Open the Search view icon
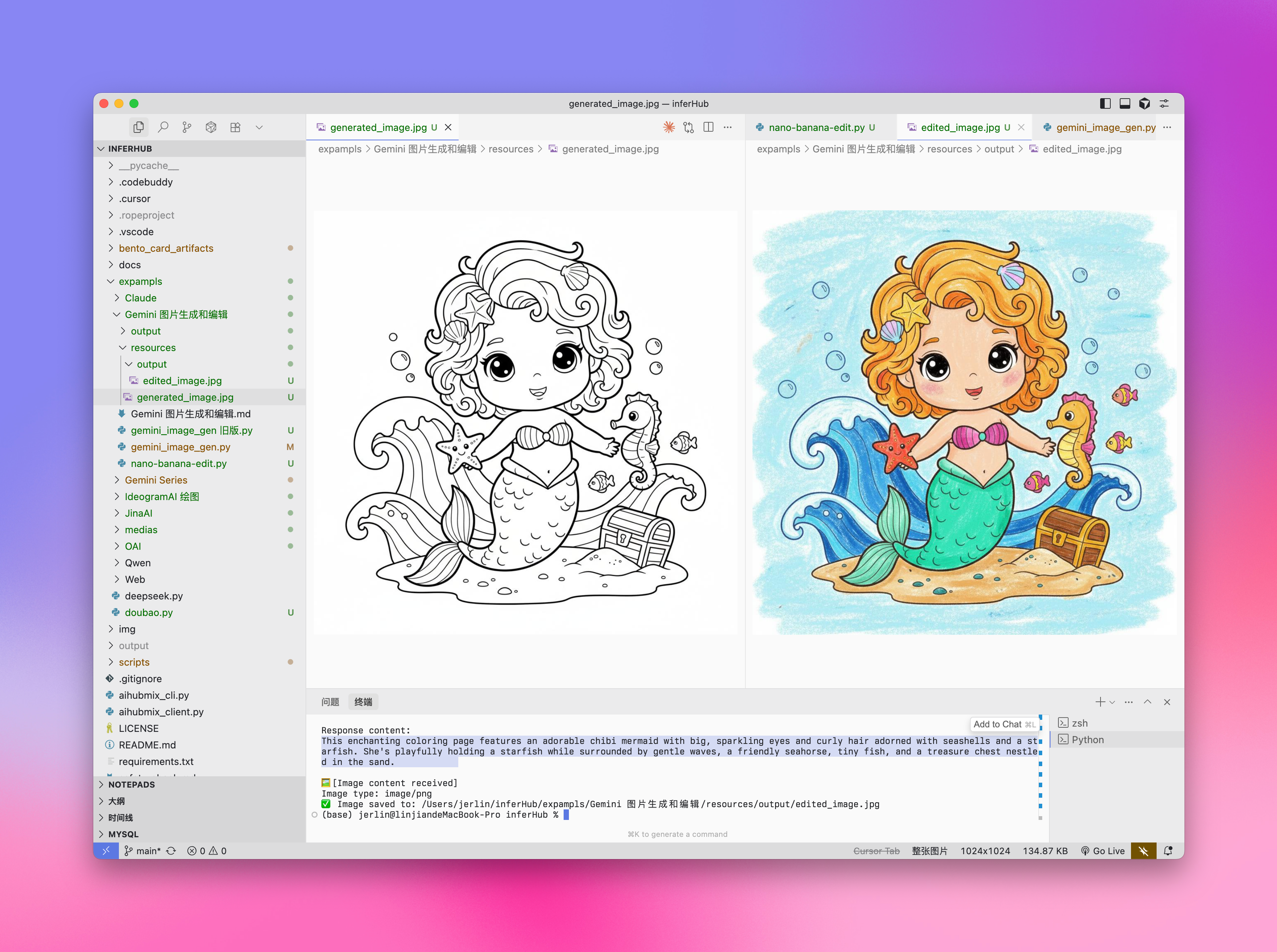Screen dimensions: 1277x952 (x=163, y=127)
